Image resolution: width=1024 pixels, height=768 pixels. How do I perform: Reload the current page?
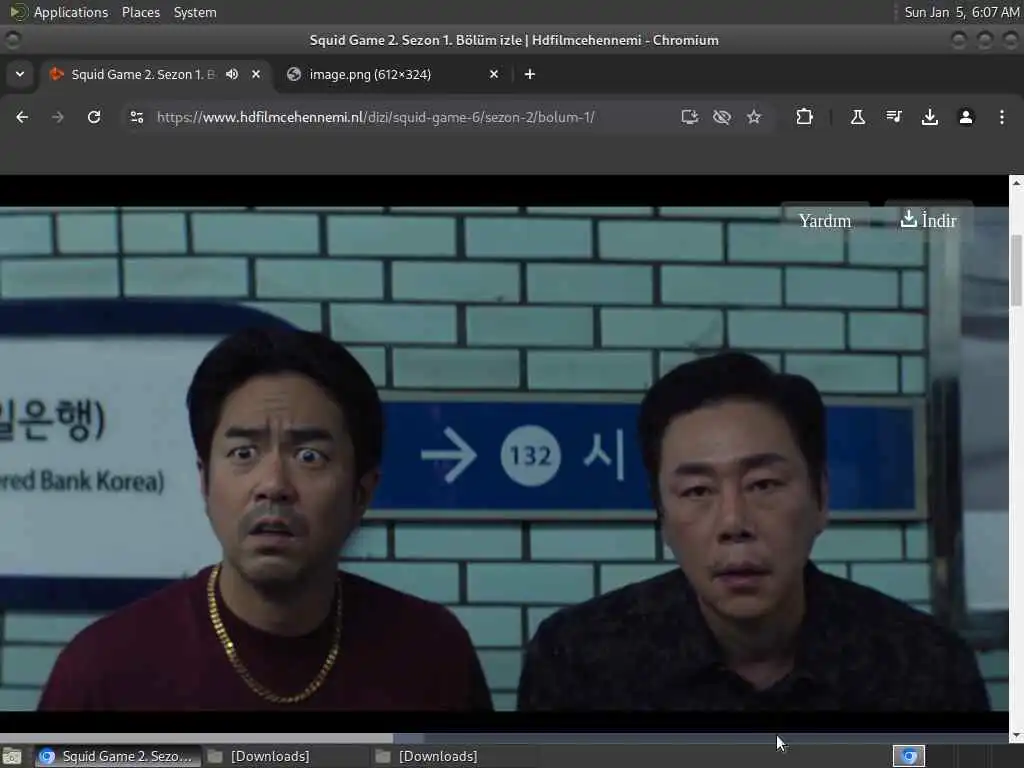coord(94,117)
